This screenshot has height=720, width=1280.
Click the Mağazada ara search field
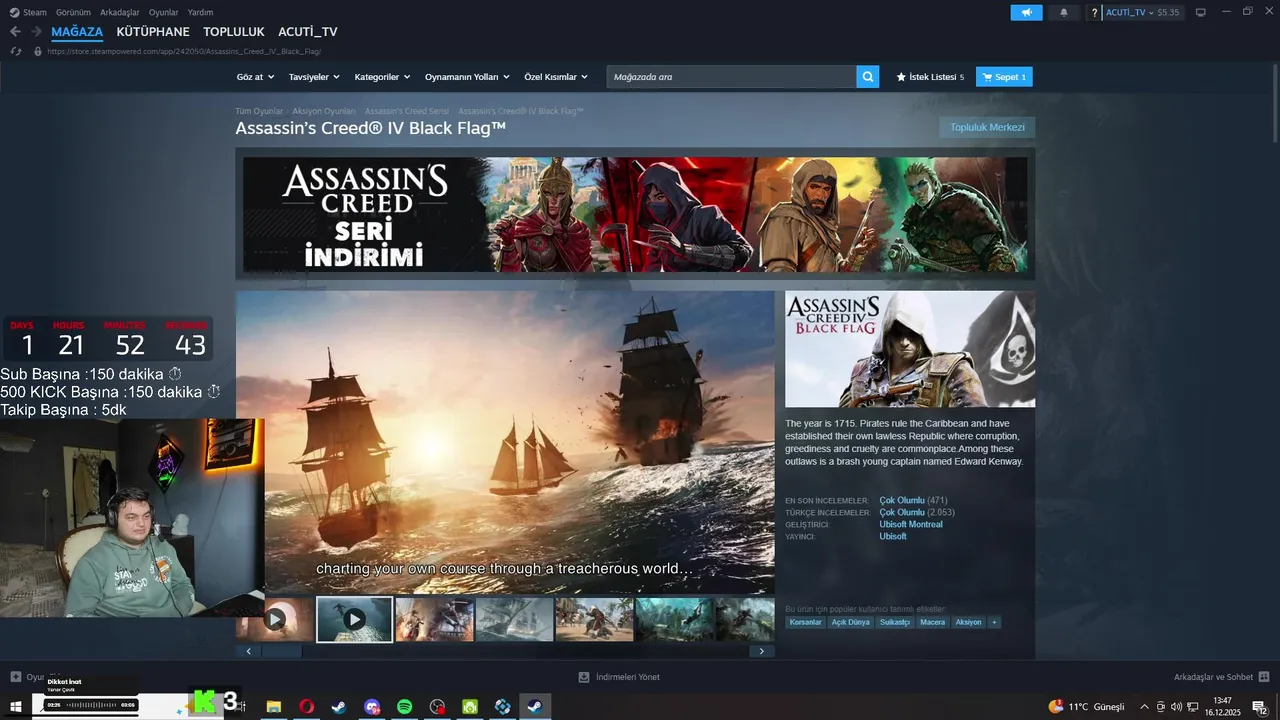pyautogui.click(x=731, y=77)
